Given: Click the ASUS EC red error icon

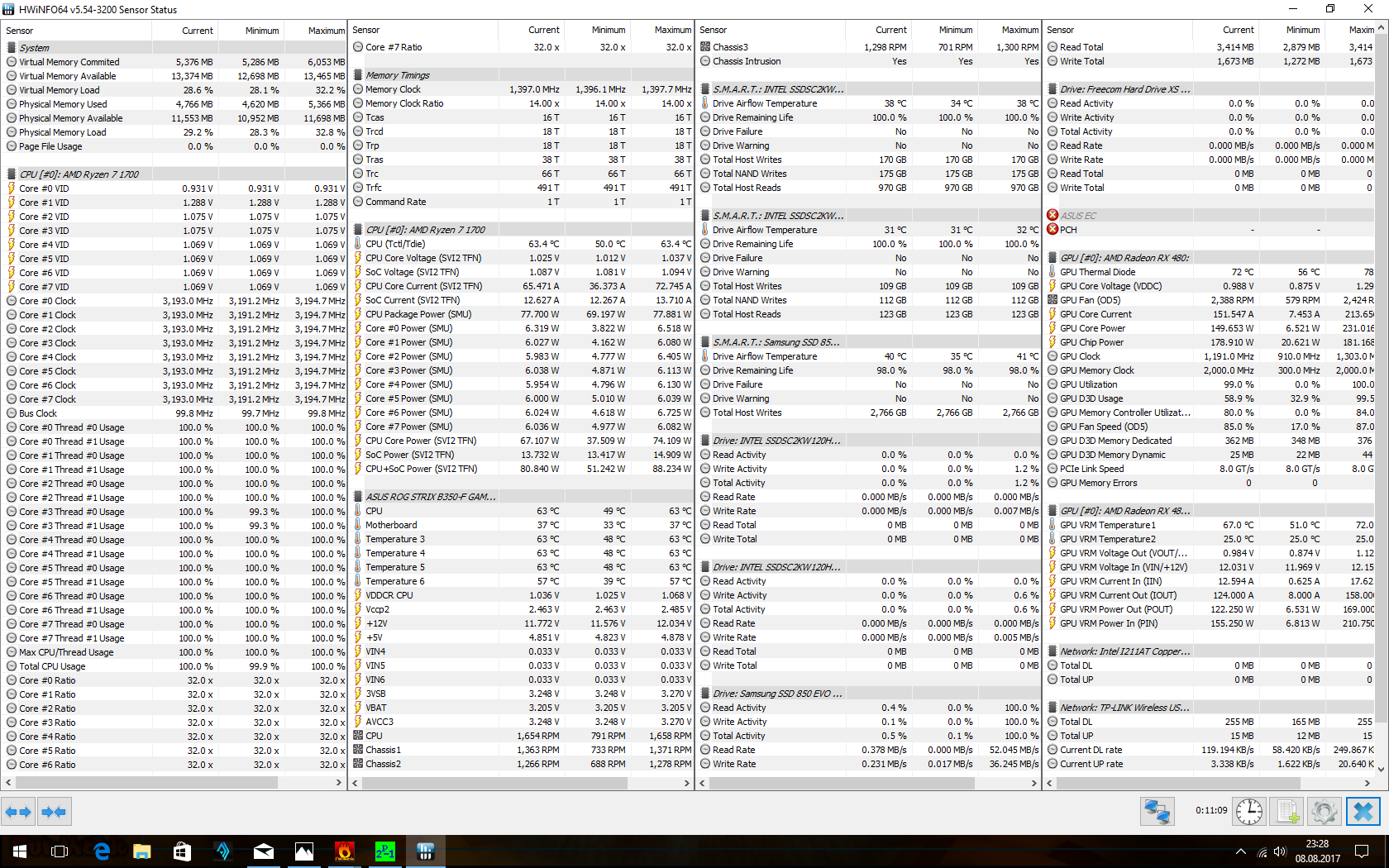Looking at the screenshot, I should click(x=1052, y=215).
